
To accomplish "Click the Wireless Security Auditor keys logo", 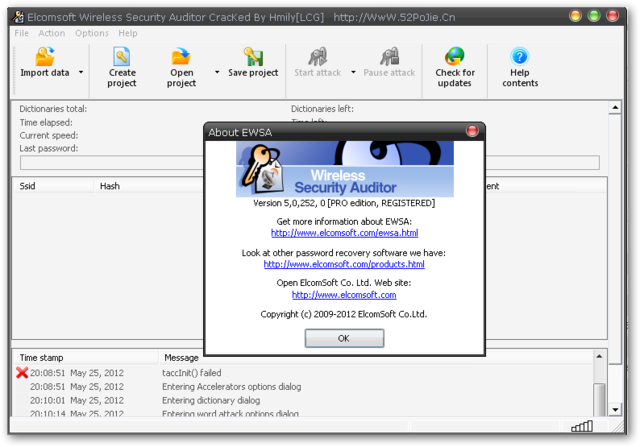I will coord(261,169).
